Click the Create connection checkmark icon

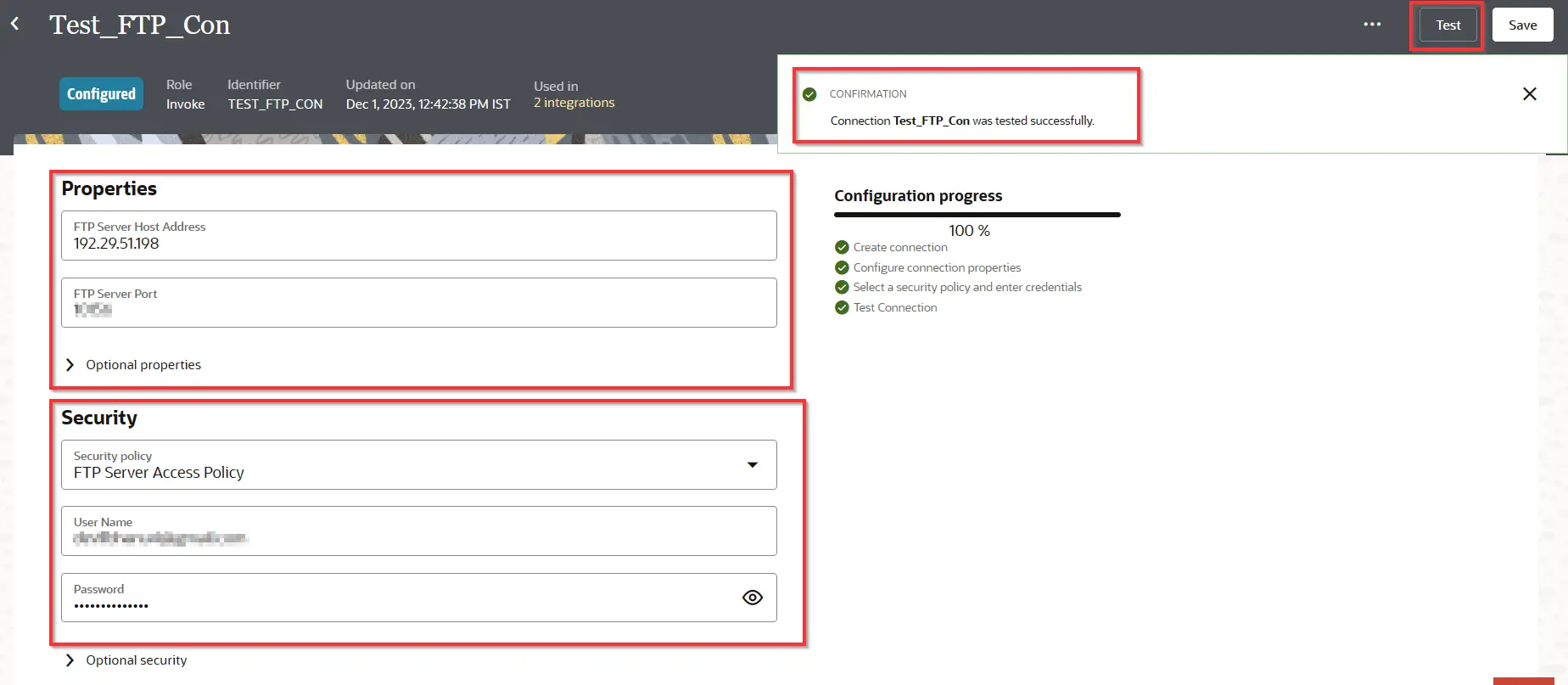(842, 248)
